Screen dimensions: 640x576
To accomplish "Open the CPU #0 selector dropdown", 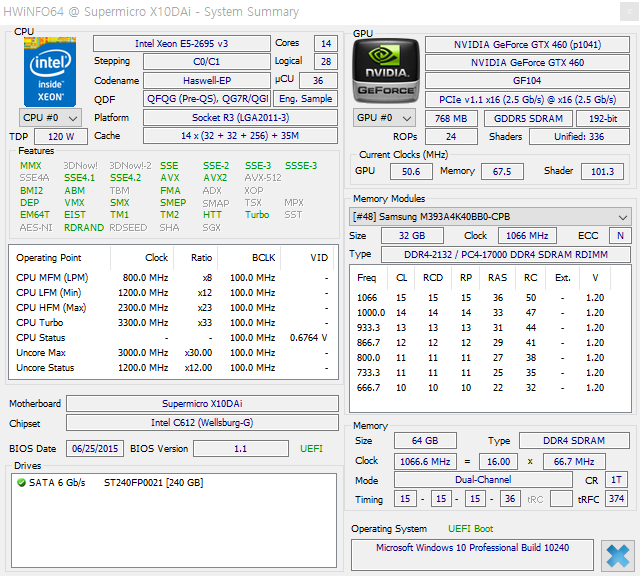I will [50, 118].
